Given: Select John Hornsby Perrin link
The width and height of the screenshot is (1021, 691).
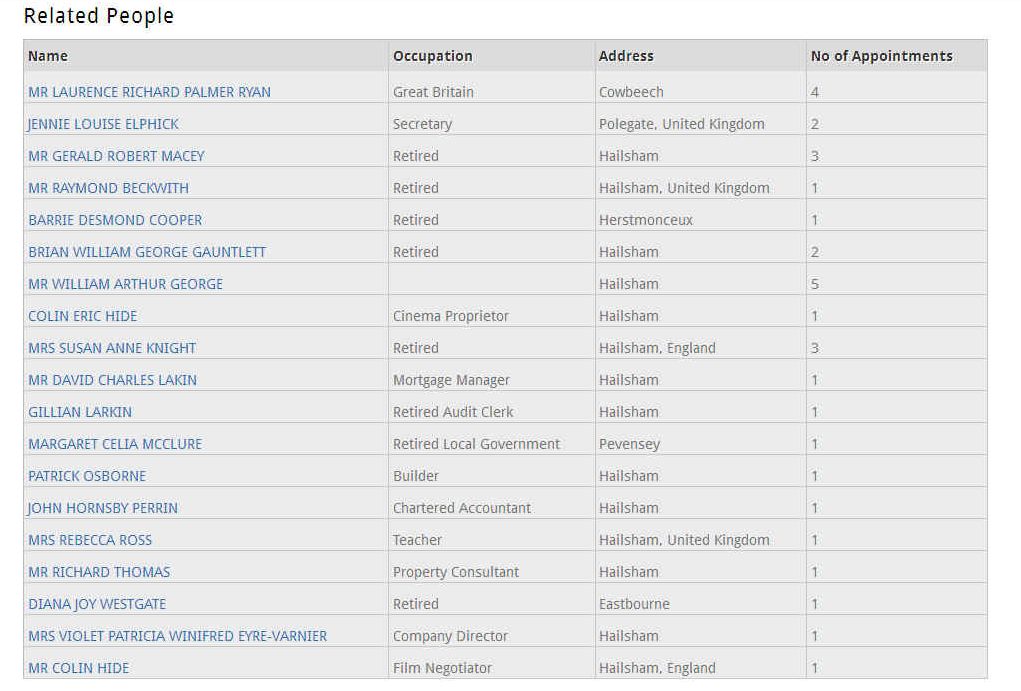Looking at the screenshot, I should (102, 507).
